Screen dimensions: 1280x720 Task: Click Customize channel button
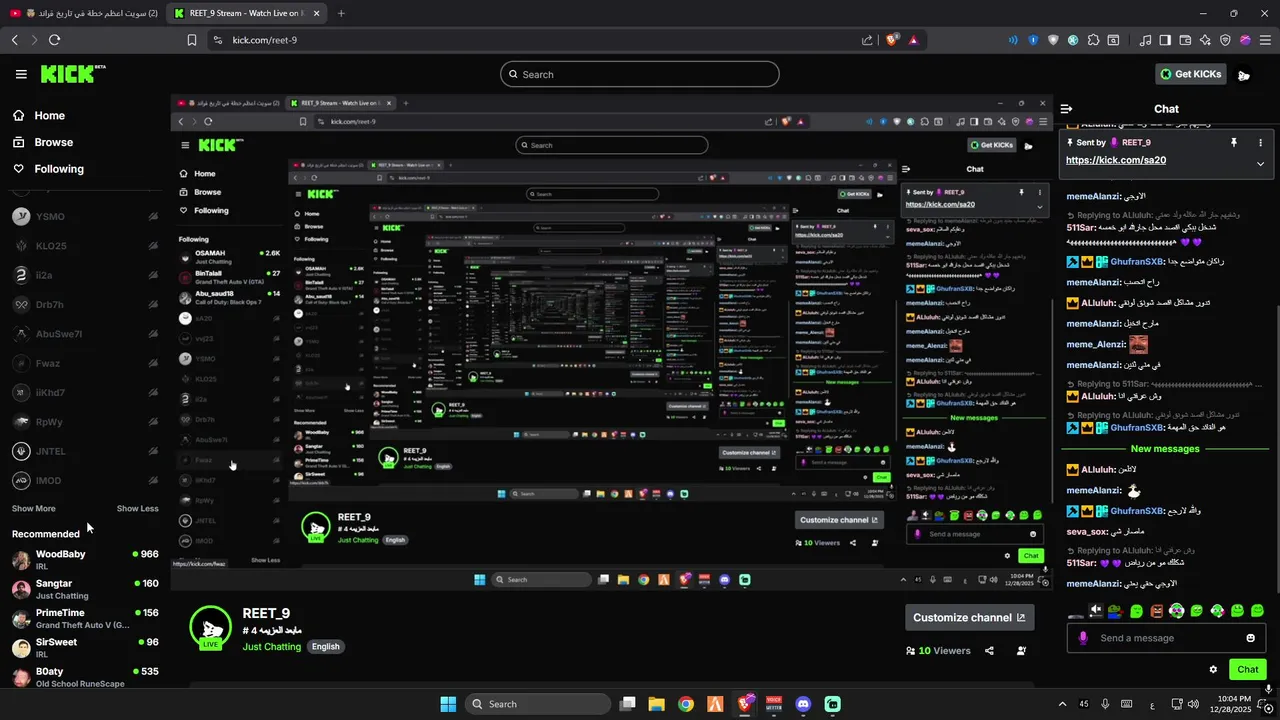(x=969, y=618)
